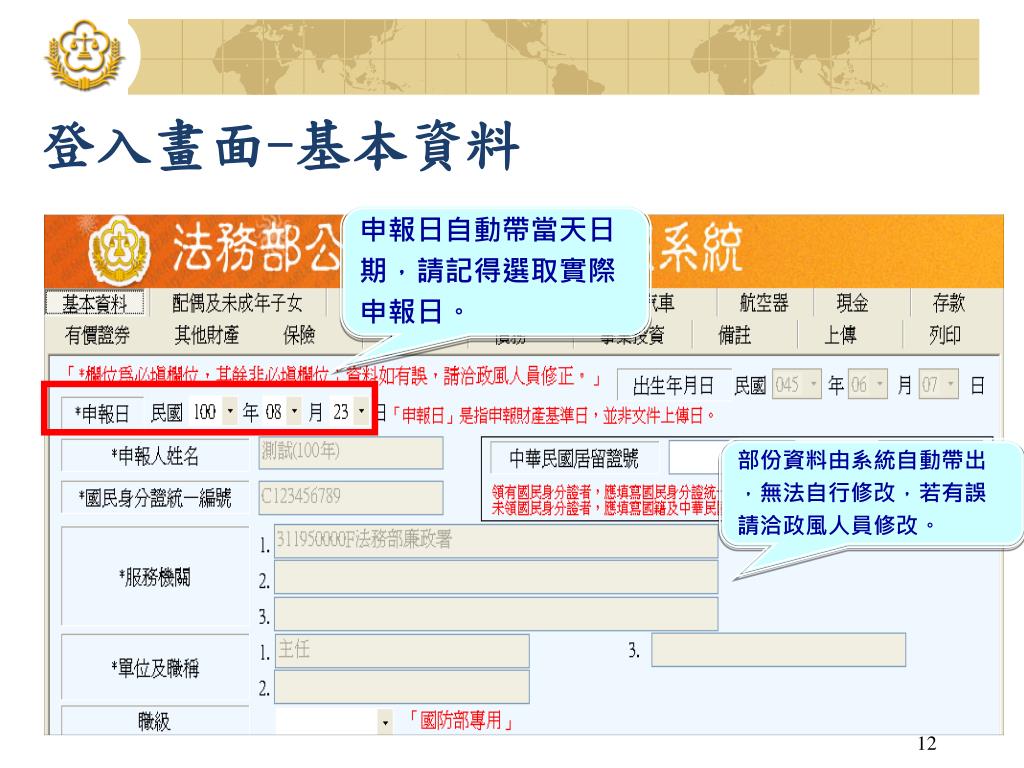This screenshot has width=1024, height=768.
Task: Click the empty 服務機關 field 2
Action: pyautogui.click(x=496, y=578)
